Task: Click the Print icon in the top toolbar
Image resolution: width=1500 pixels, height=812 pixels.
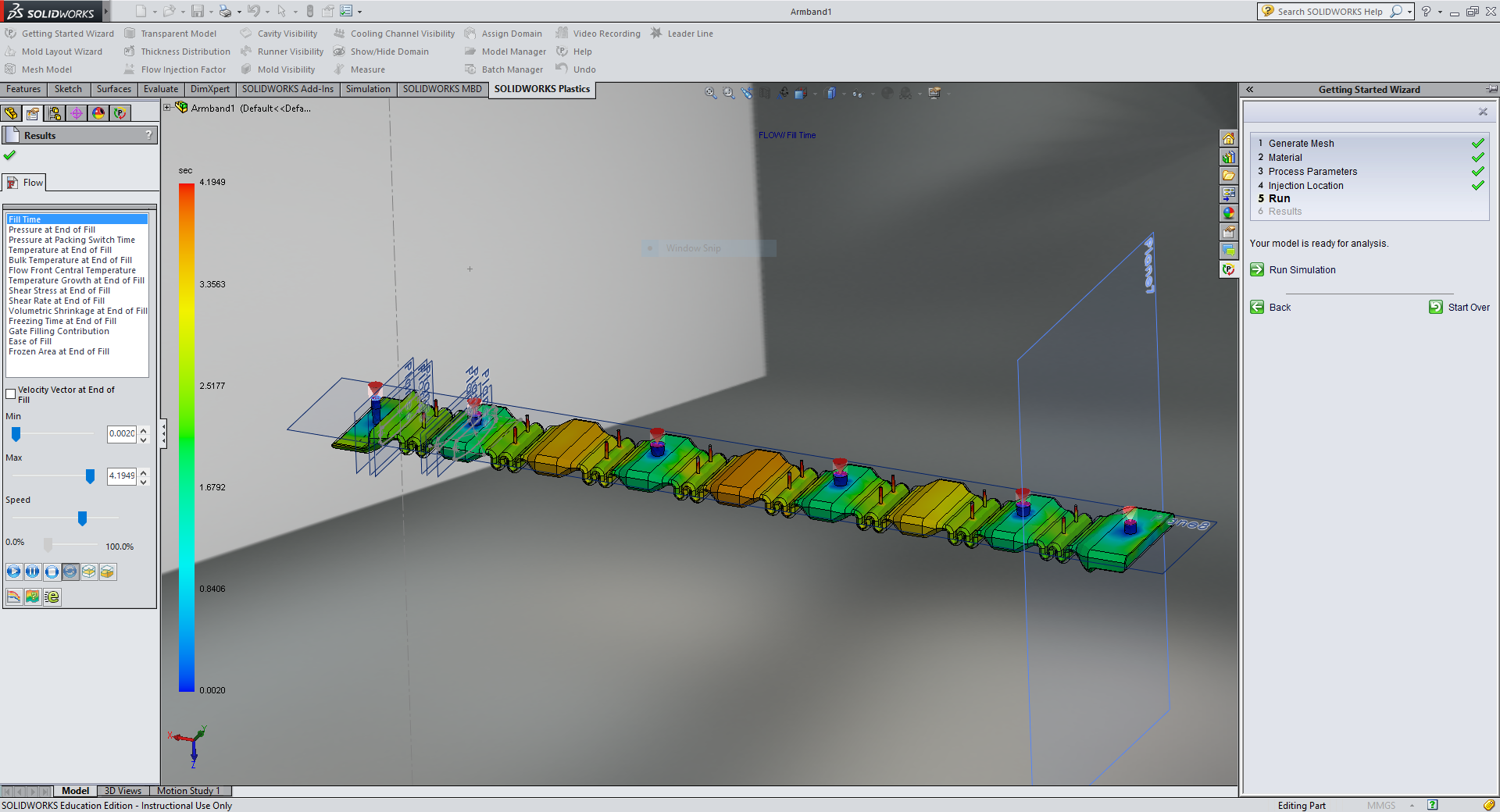Action: [x=225, y=11]
